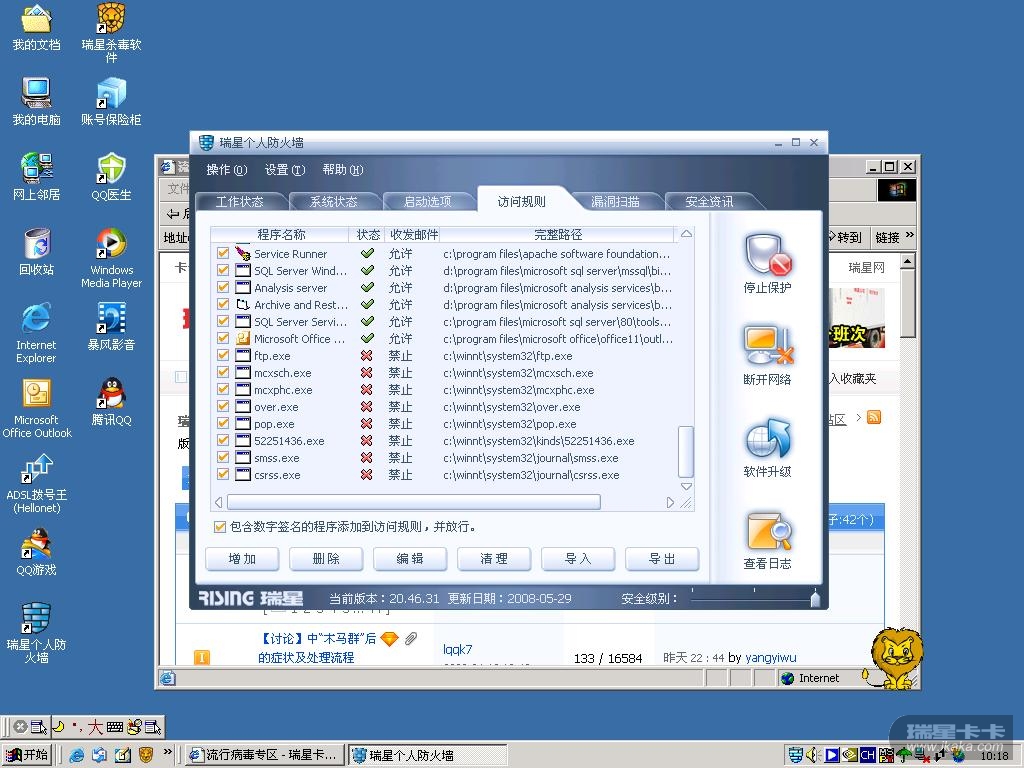
Task: Click the 删除 delete button
Action: [x=326, y=559]
